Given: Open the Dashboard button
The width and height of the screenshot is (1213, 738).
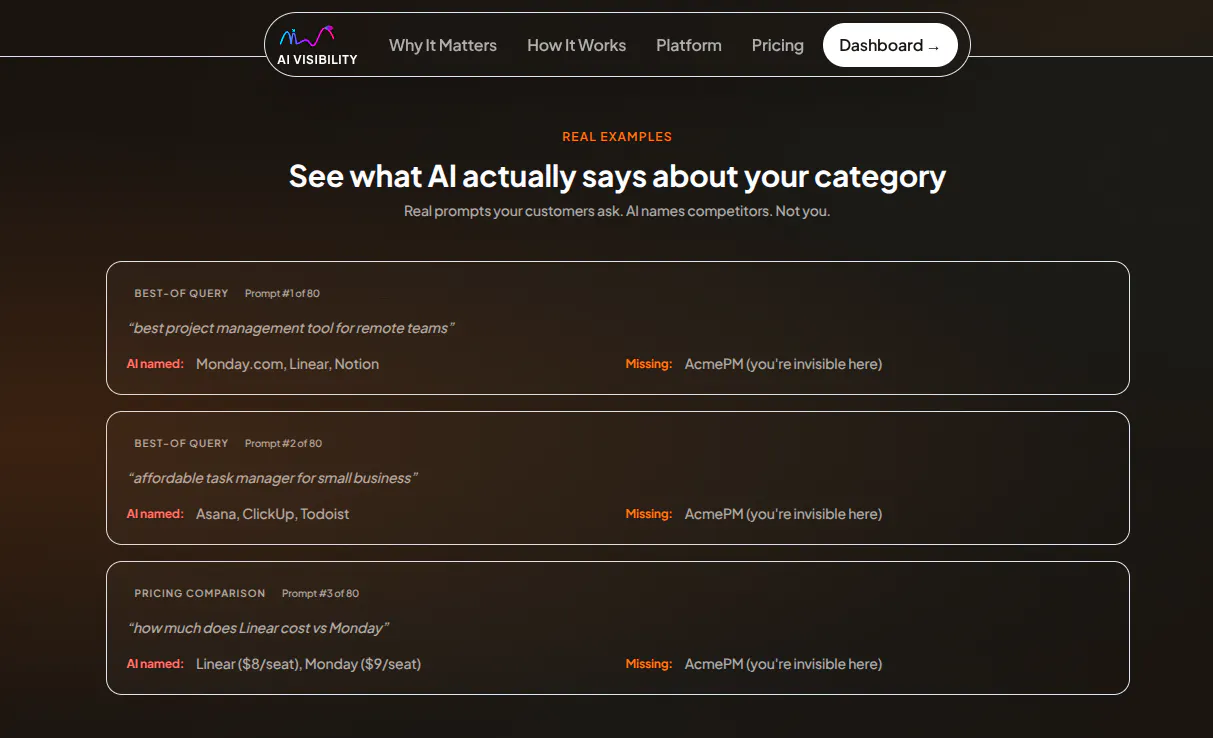Looking at the screenshot, I should click(x=890, y=45).
